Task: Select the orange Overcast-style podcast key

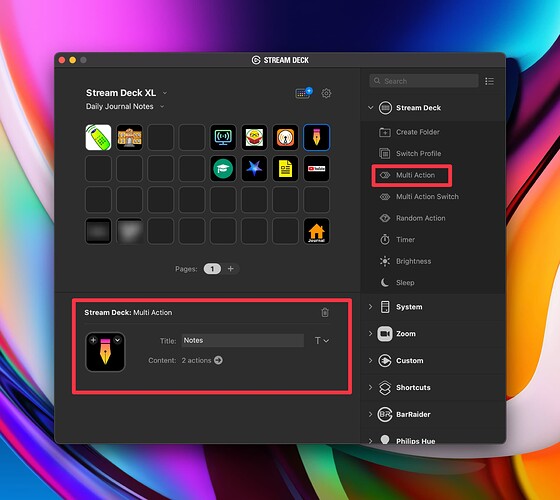Action: 285,137
